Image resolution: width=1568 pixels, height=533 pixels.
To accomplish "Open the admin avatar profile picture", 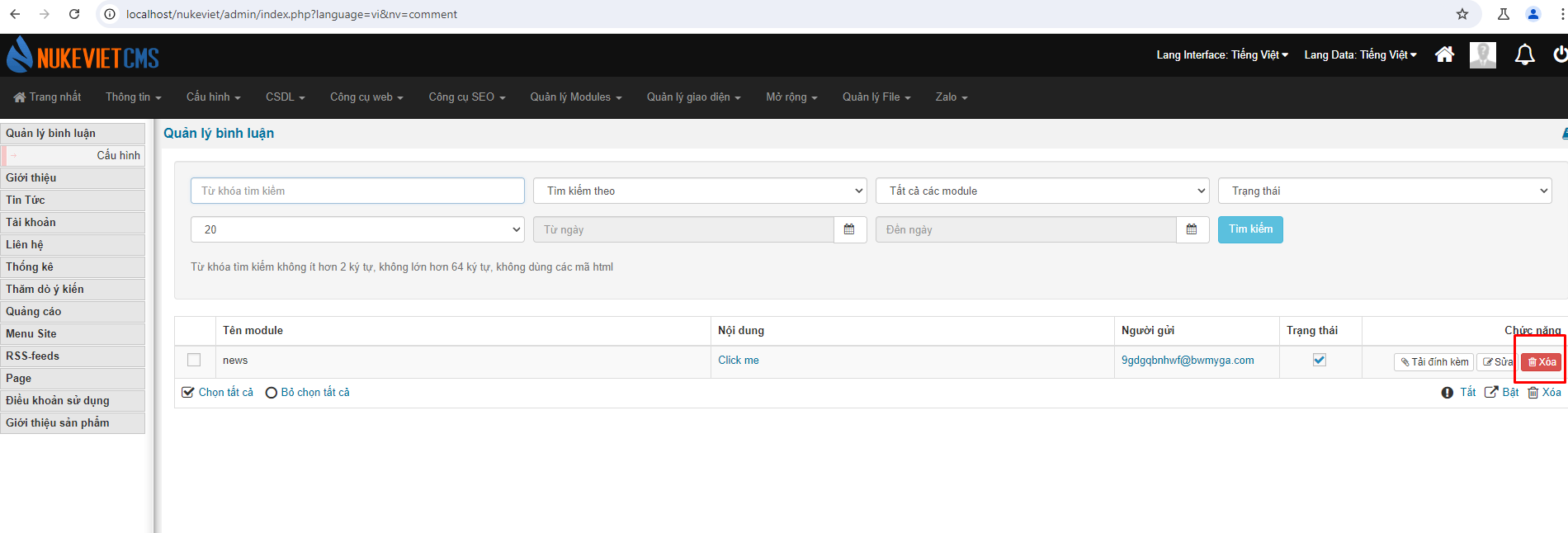I will [x=1483, y=55].
